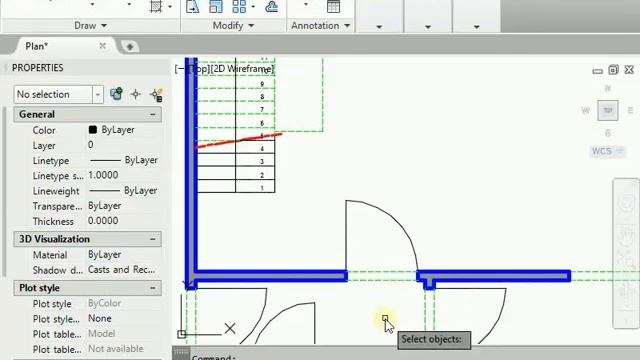This screenshot has height=360, width=640.
Task: Select the red dashed line in drawing
Action: pos(239,140)
